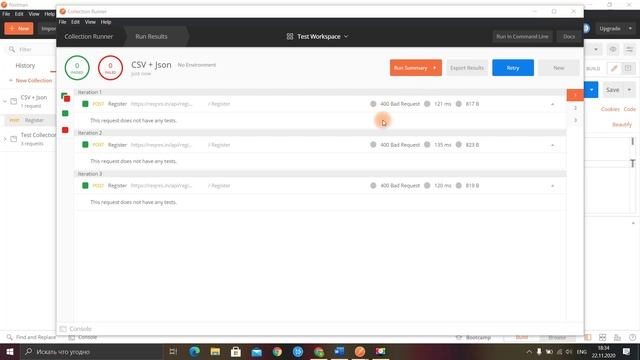640x360 pixels.
Task: Switch to Run Results tab
Action: coord(151,36)
